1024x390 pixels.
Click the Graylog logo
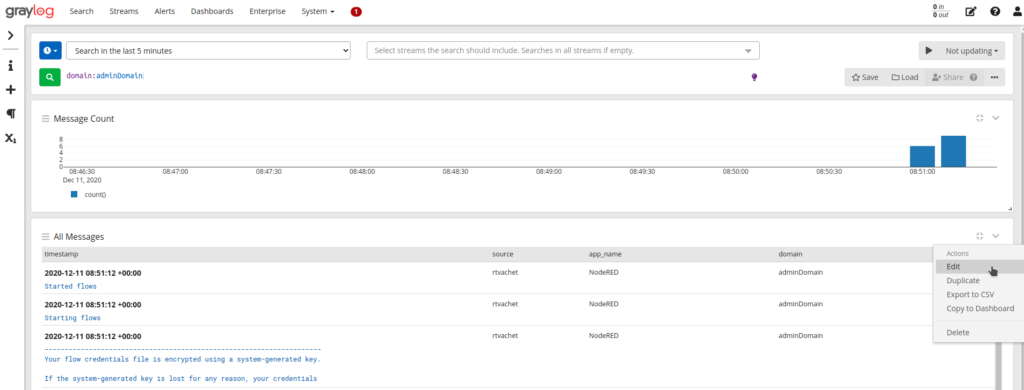tap(30, 11)
